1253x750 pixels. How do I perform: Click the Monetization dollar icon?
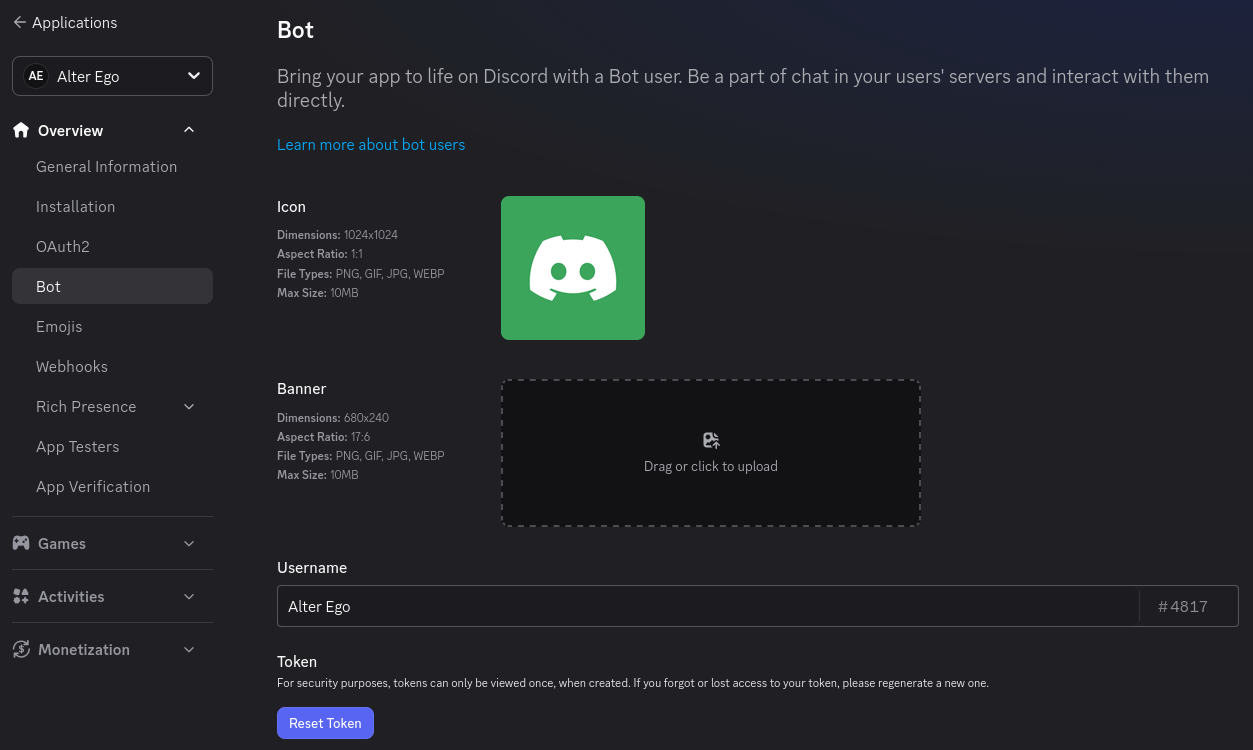click(x=21, y=649)
